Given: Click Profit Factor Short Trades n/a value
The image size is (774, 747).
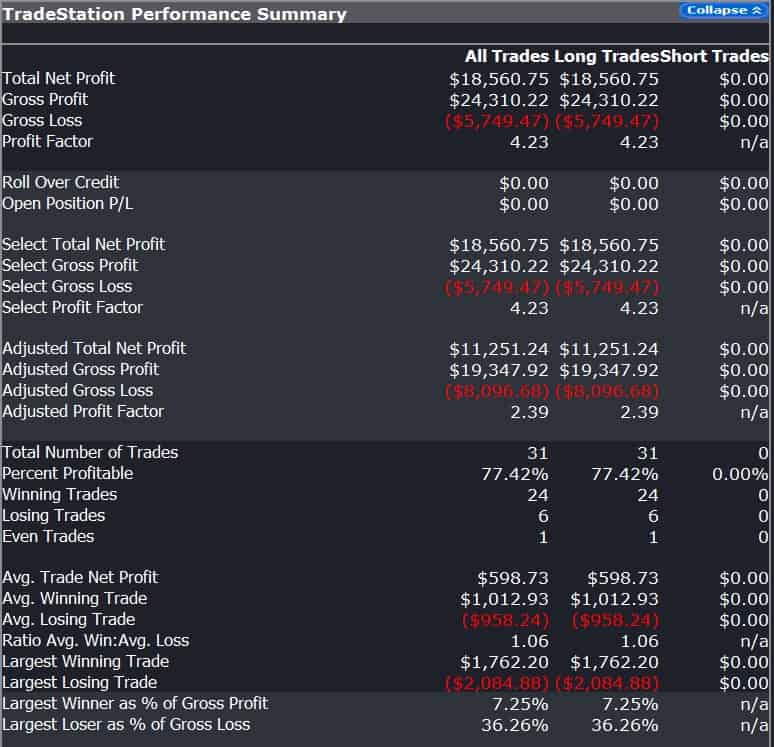Looking at the screenshot, I should click(755, 143).
